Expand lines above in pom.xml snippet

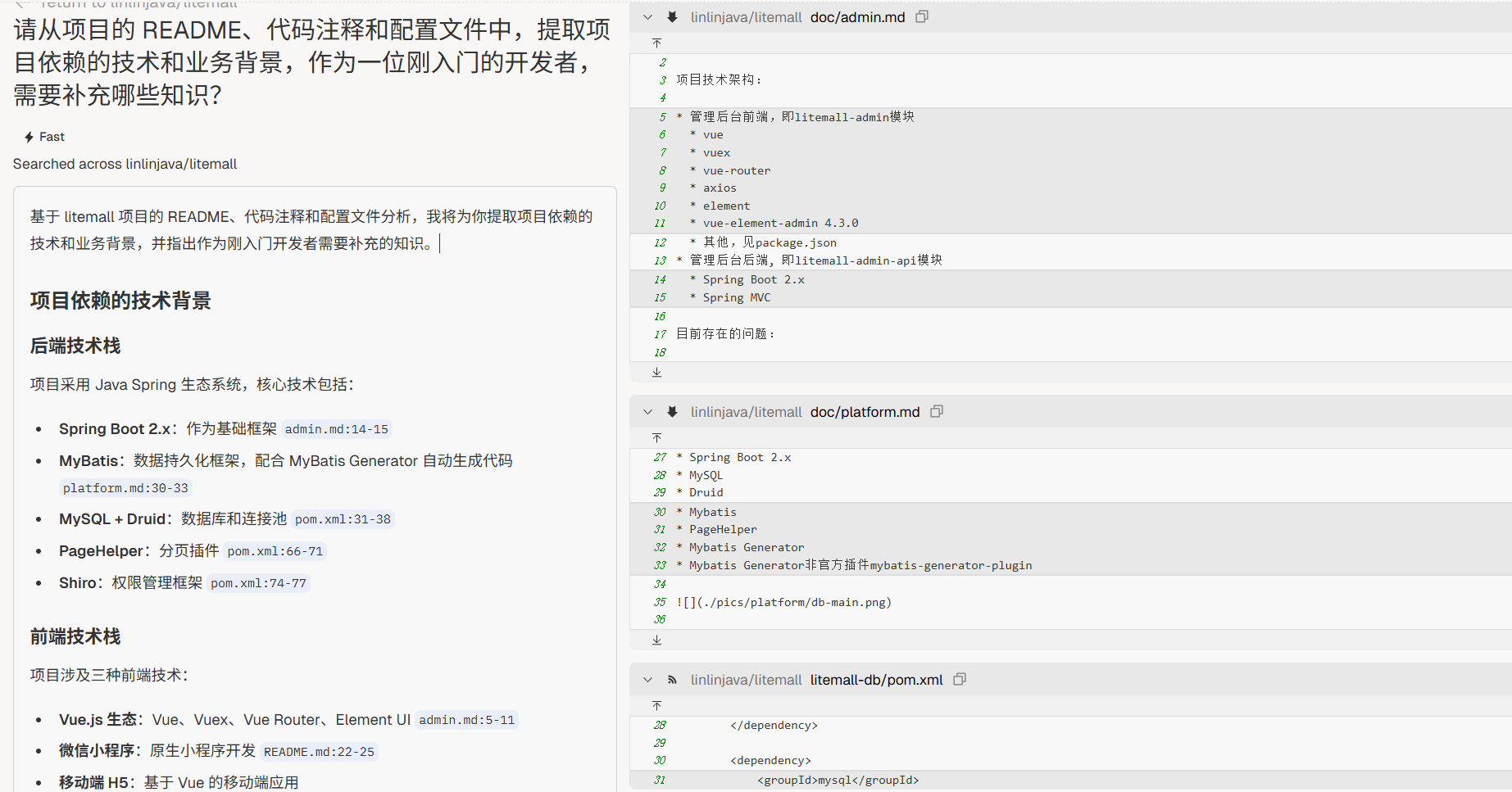tap(656, 705)
